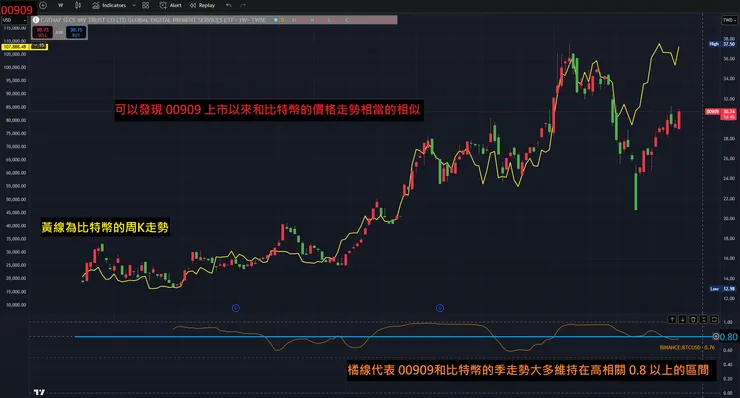
Task: Open the candlestick chart style picker
Action: point(78,5)
